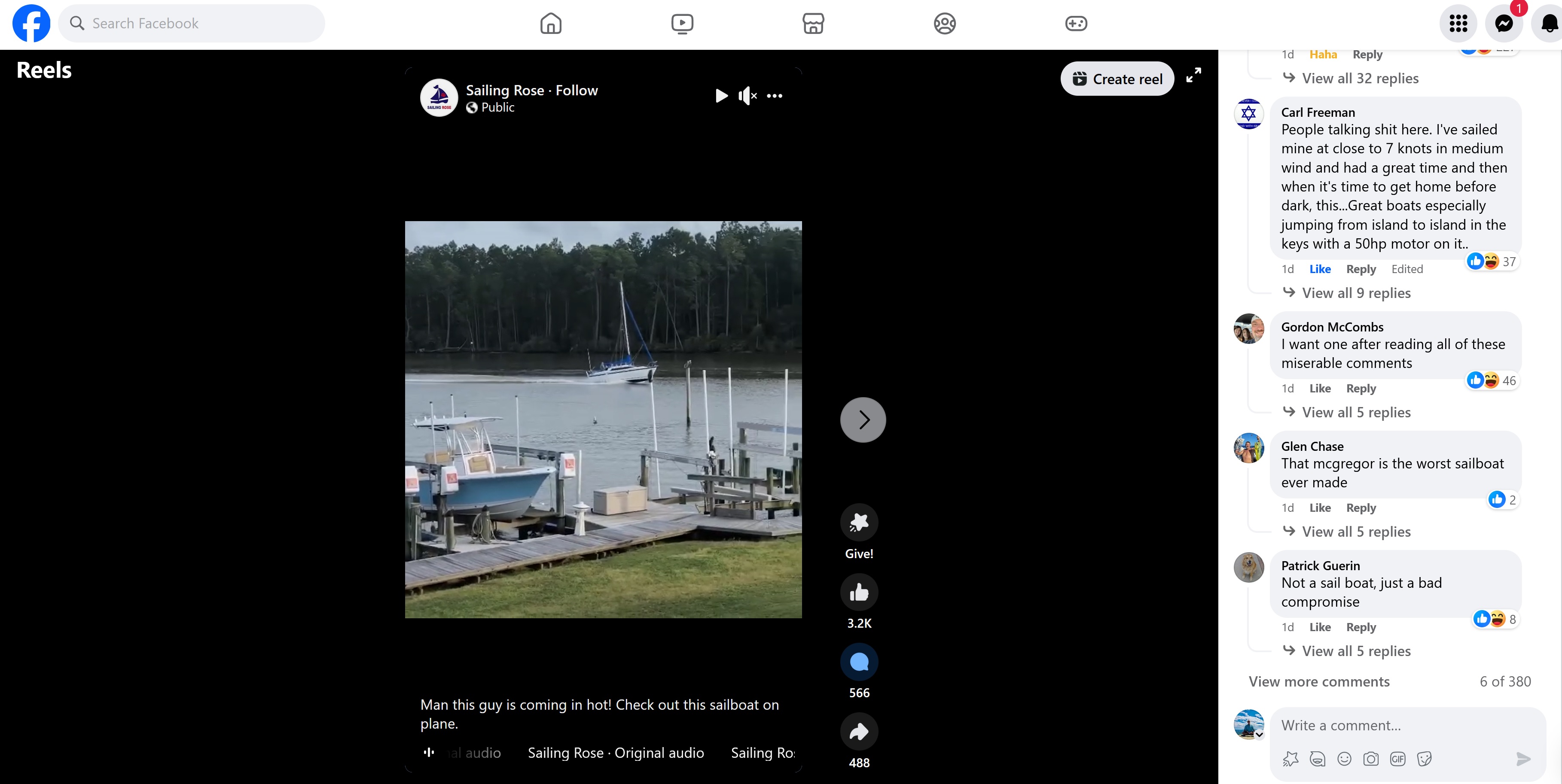1562x784 pixels.
Task: Expand all 32 replies thread
Action: point(1360,79)
